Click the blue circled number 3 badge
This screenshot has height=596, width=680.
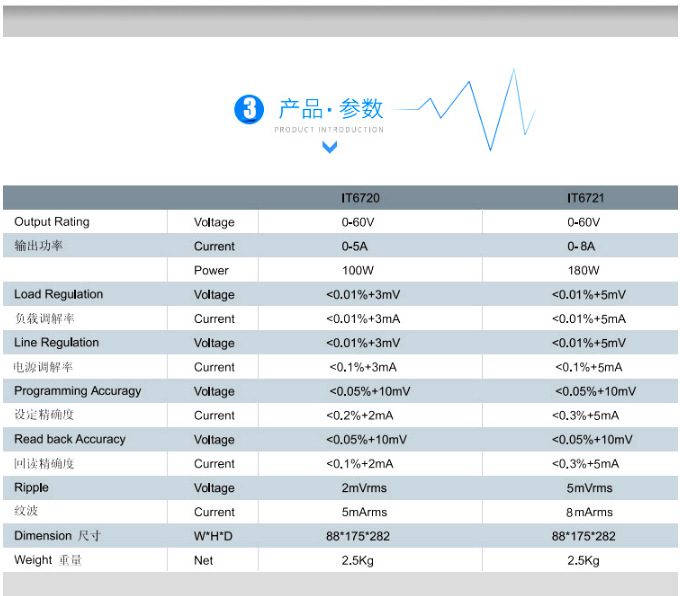[249, 109]
